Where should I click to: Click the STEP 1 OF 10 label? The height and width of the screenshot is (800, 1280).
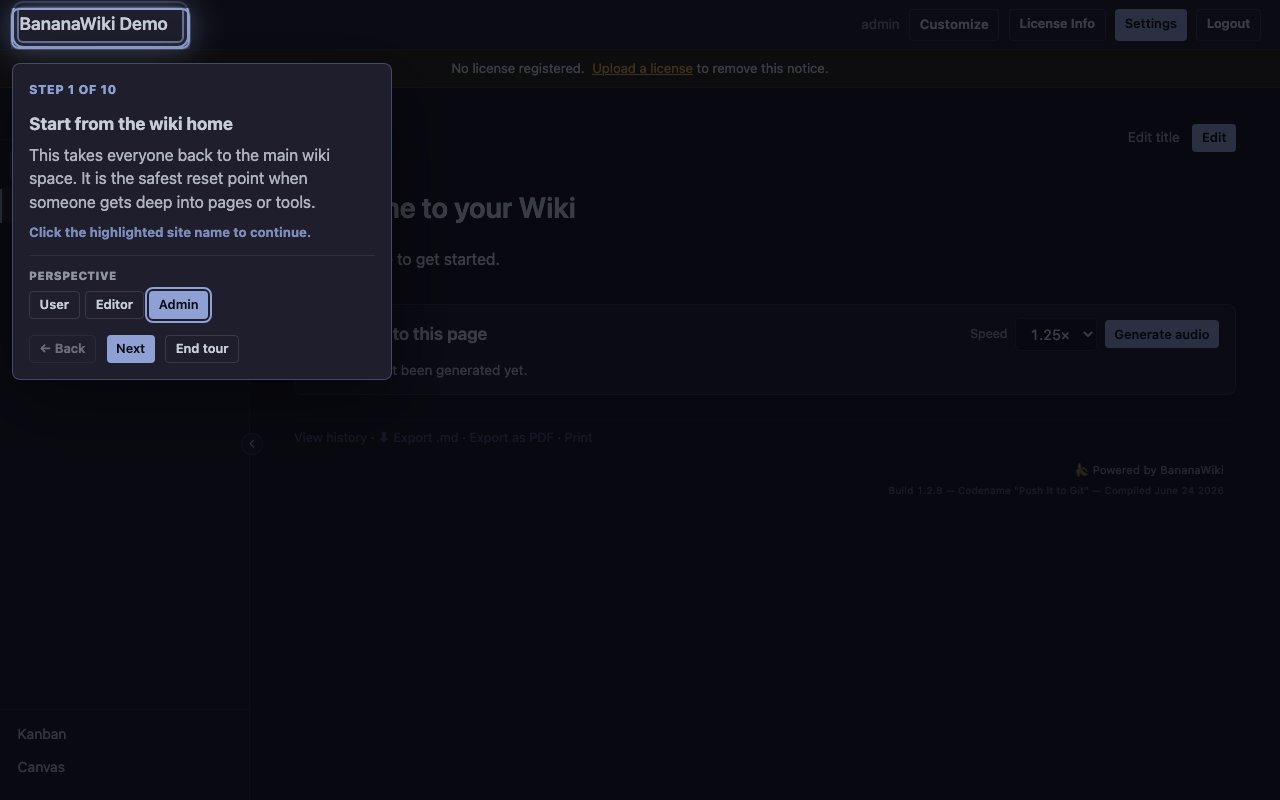[x=72, y=90]
